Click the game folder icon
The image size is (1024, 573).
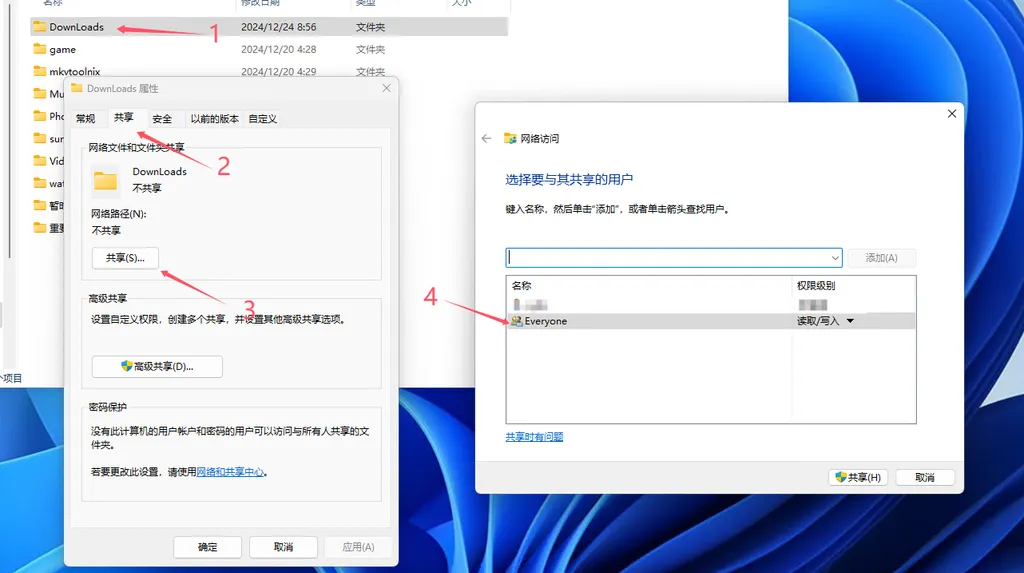40,49
